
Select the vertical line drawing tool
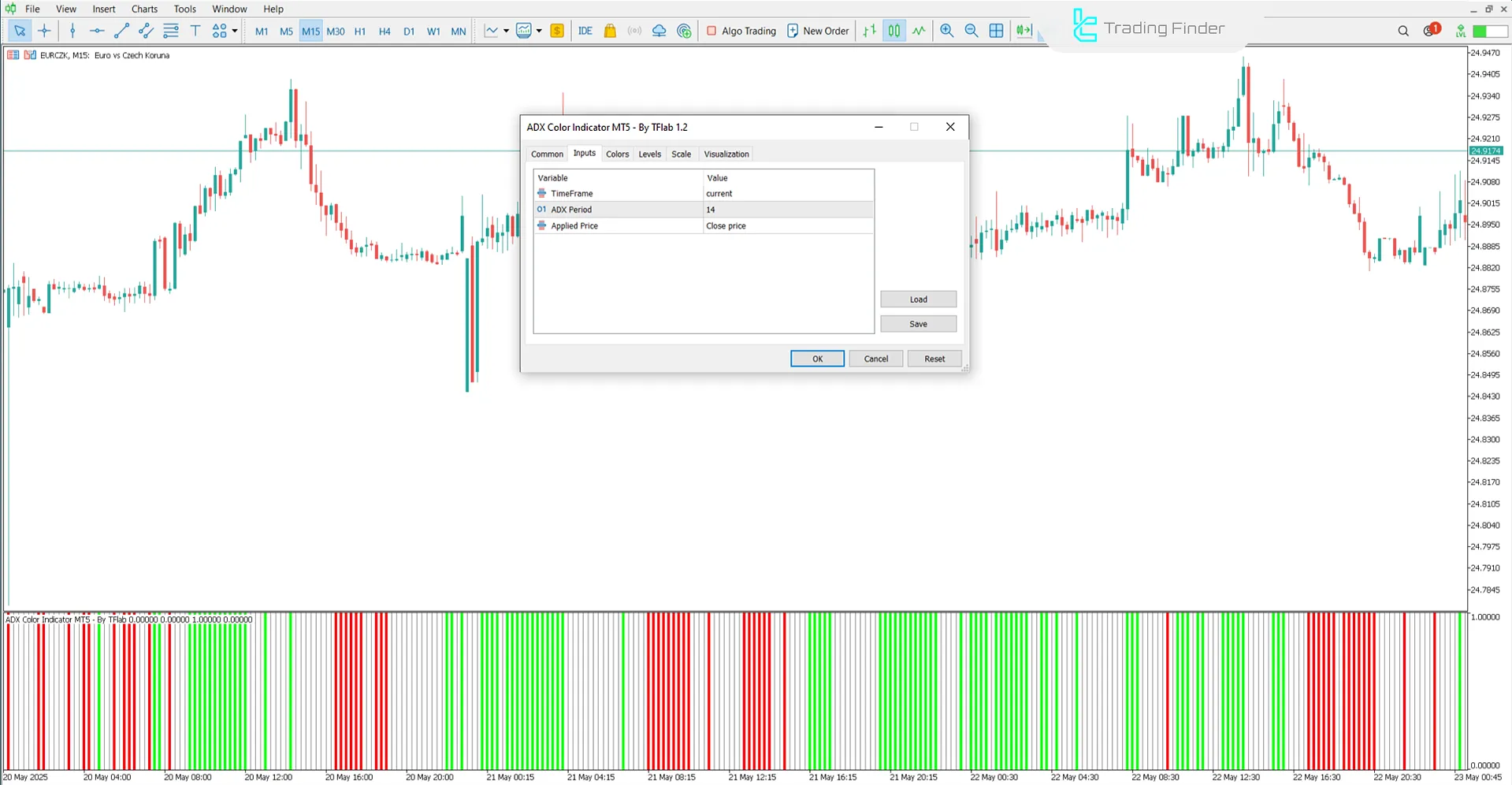pos(72,31)
